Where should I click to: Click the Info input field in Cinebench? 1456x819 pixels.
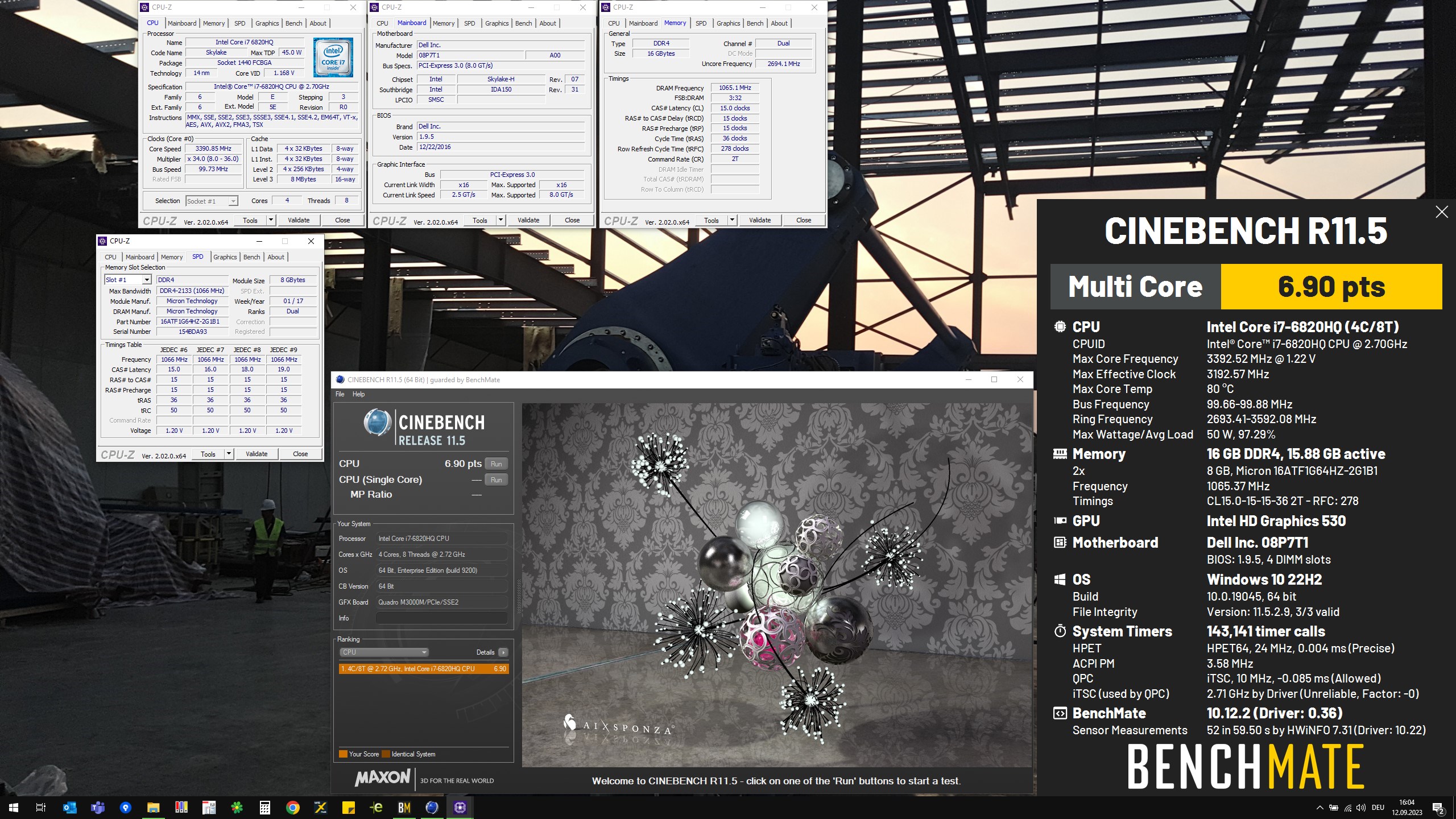441,618
